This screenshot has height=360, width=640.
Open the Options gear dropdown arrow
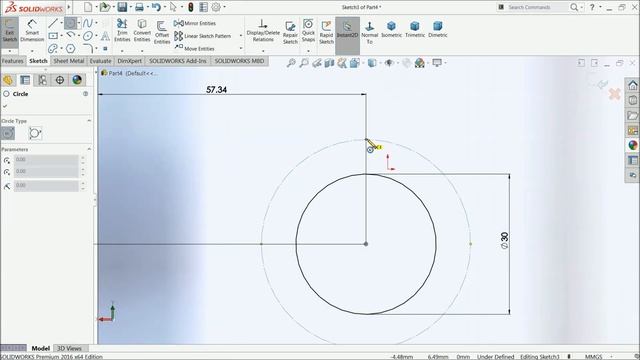(224, 7)
